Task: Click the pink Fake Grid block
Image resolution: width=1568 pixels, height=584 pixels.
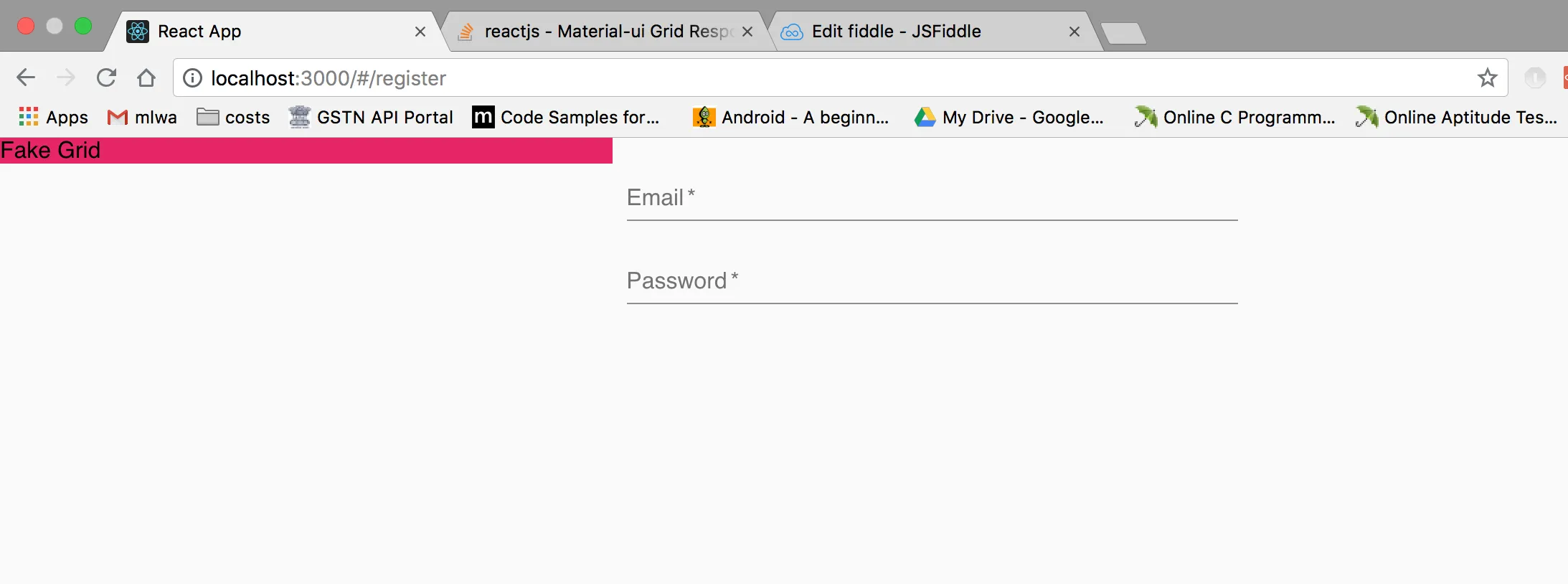Action: [x=306, y=151]
